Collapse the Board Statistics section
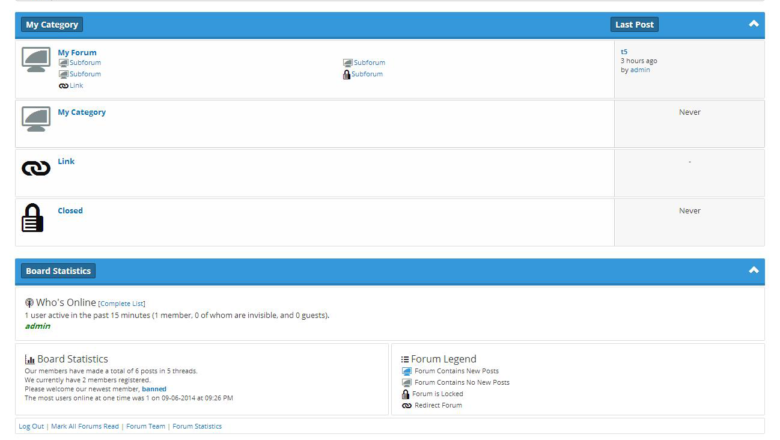The image size is (780, 440). pos(753,270)
